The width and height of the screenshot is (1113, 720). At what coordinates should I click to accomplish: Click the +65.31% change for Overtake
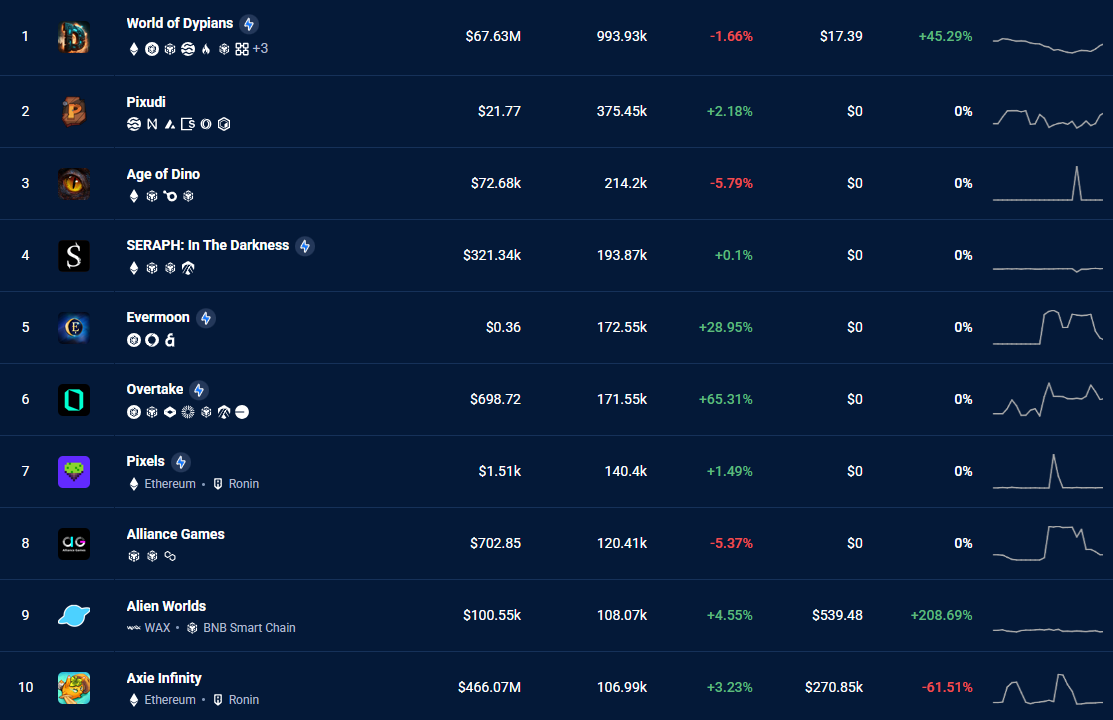pos(725,399)
